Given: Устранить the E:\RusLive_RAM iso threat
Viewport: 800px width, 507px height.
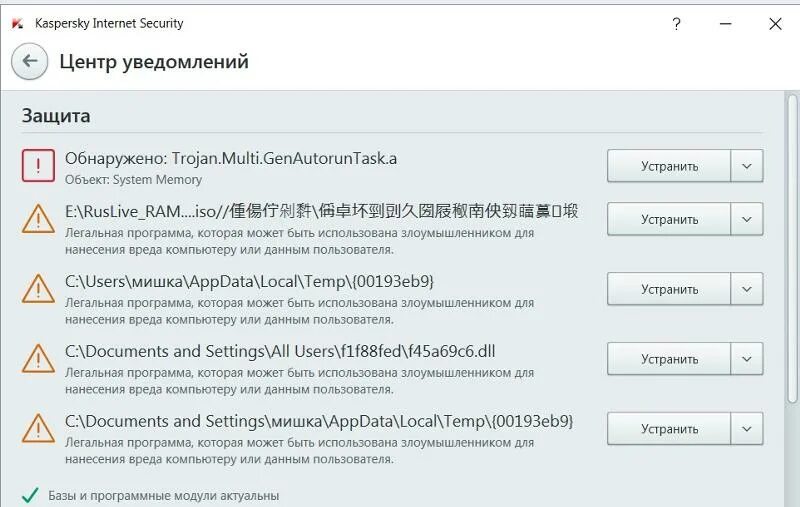Looking at the screenshot, I should 669,219.
